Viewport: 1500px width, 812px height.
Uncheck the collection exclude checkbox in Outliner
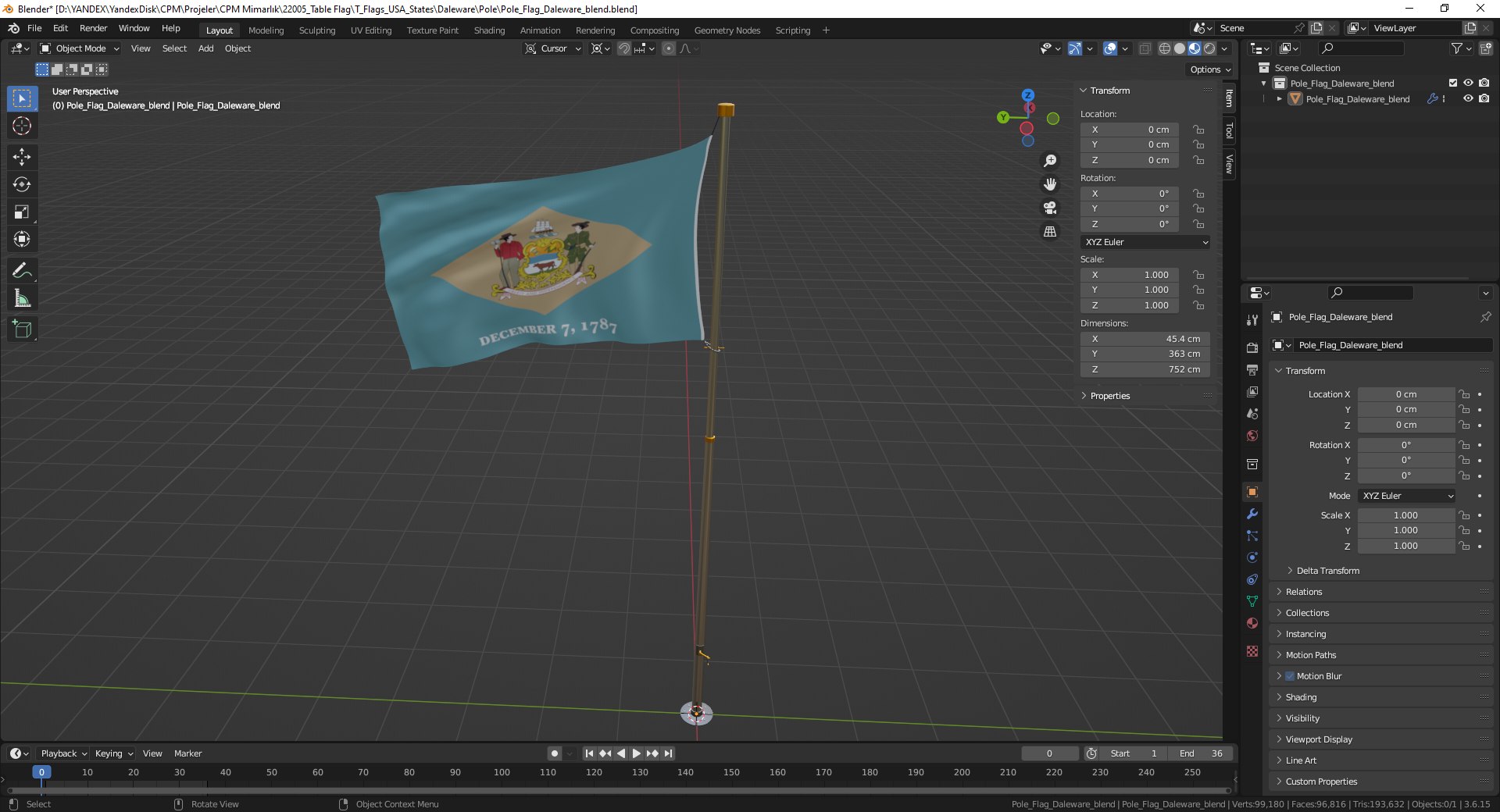coord(1453,83)
